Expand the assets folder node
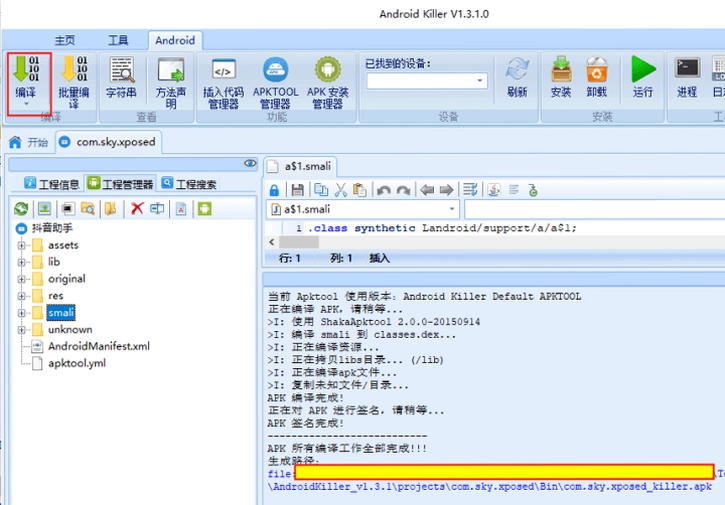Screen dimensions: 725x505 pyautogui.click(x=21, y=245)
